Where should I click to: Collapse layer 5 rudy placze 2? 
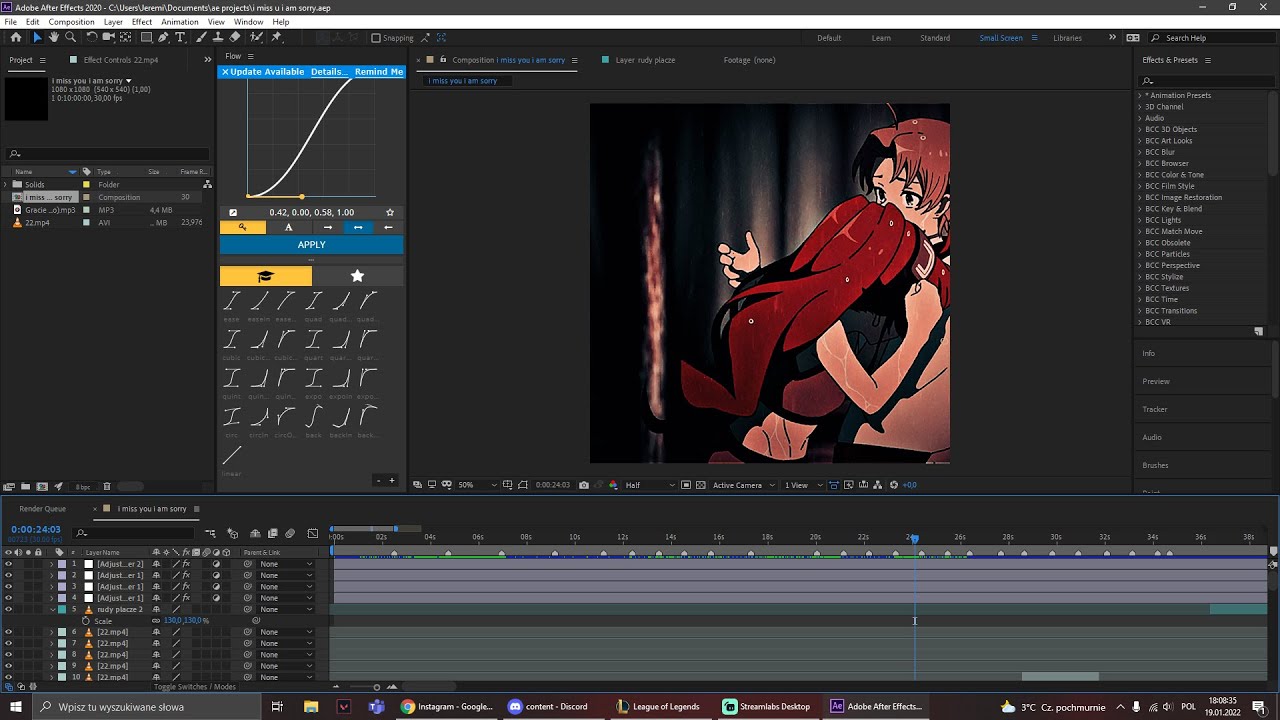point(52,609)
